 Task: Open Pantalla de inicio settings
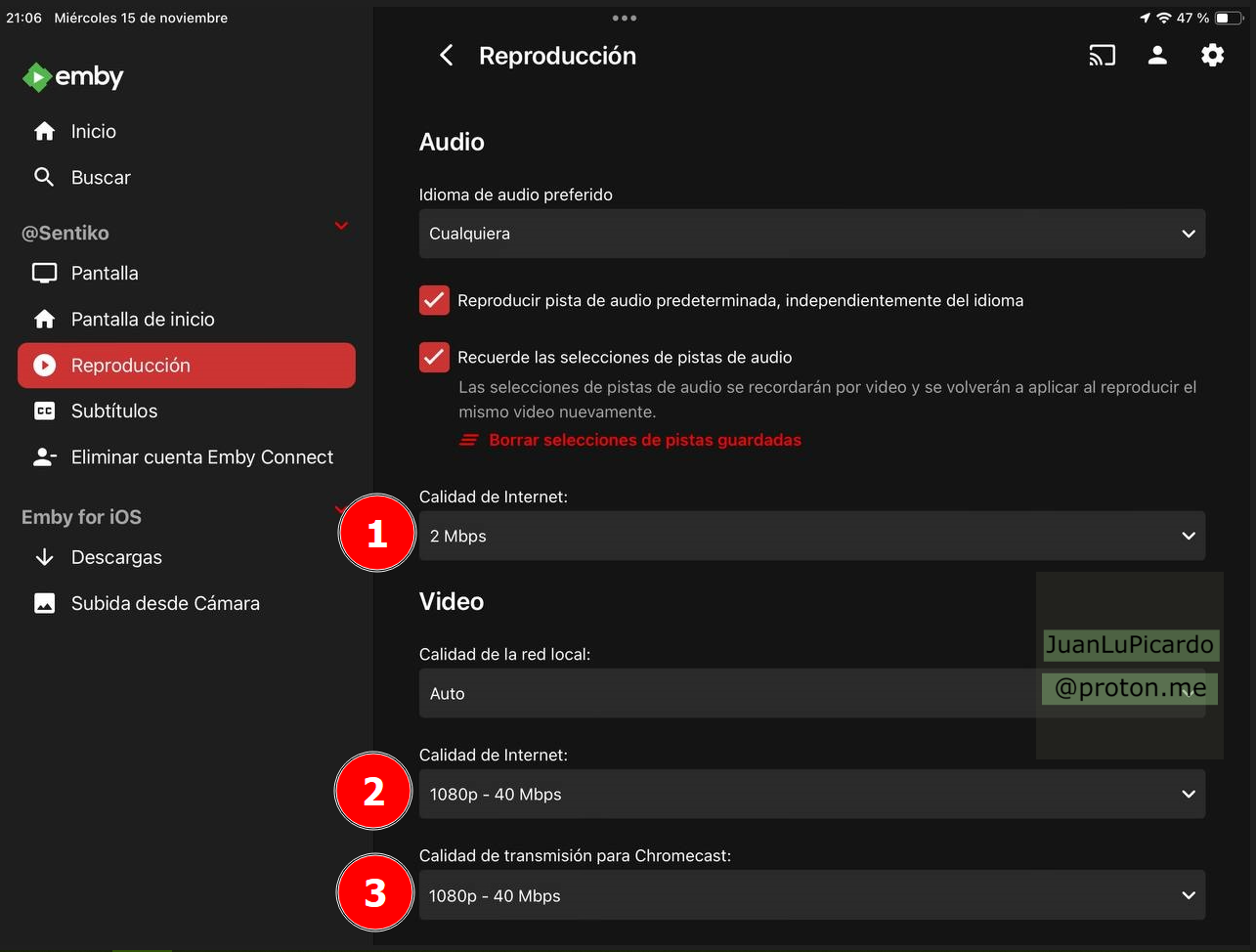[x=143, y=320]
